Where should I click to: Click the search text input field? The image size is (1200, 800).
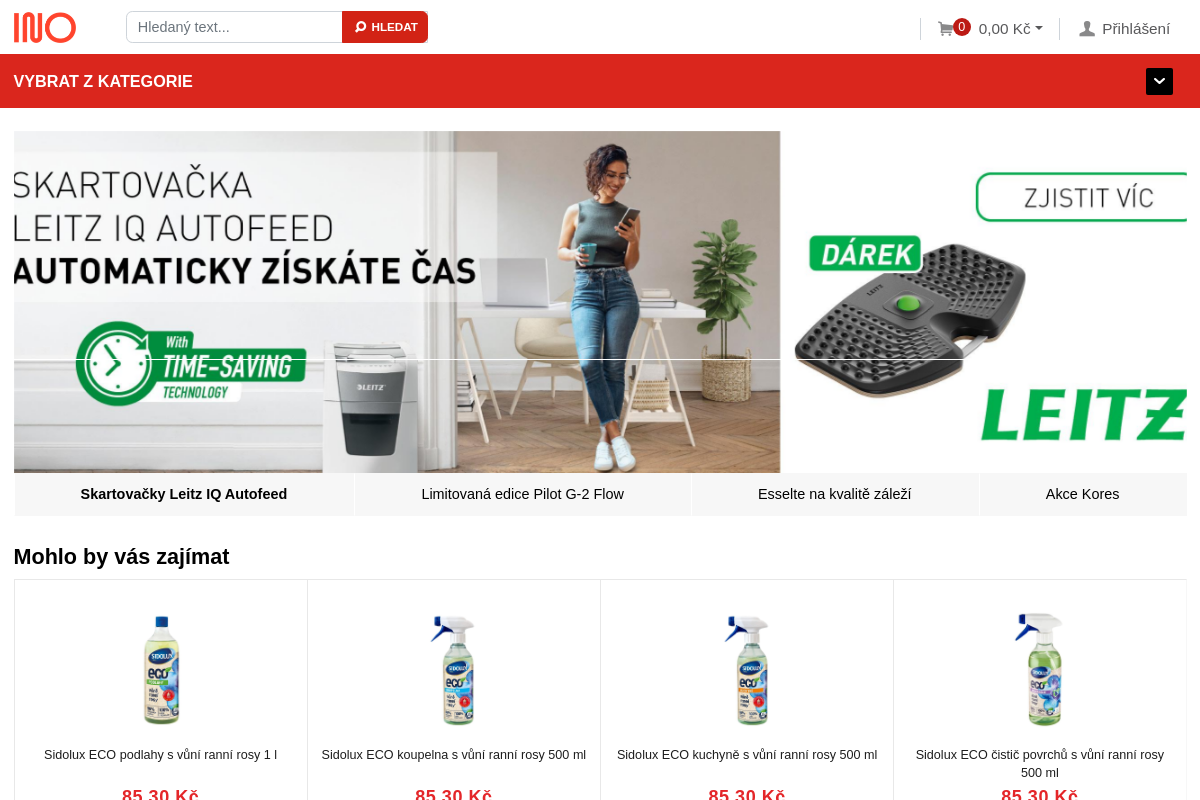234,27
